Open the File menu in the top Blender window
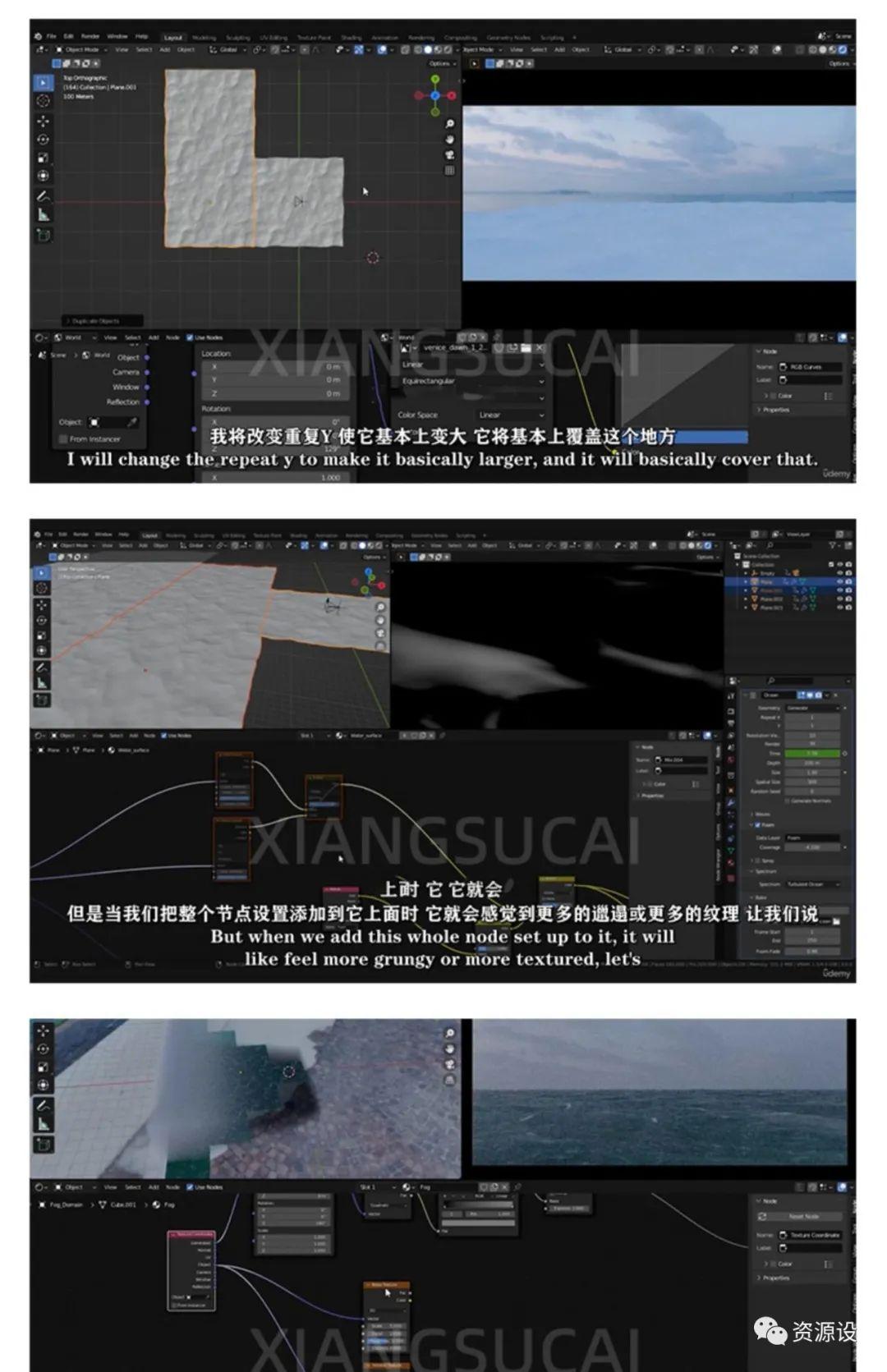887x1372 pixels. 51,37
